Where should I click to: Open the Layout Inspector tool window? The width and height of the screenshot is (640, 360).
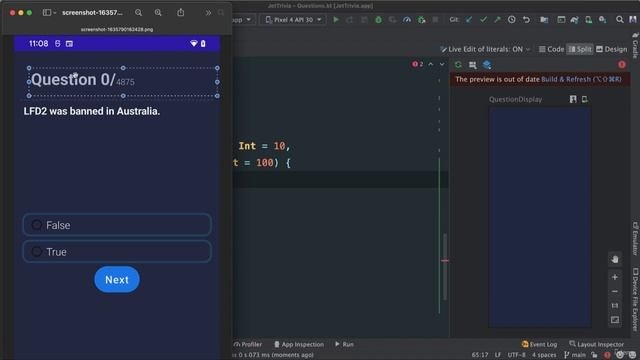[x=596, y=344]
